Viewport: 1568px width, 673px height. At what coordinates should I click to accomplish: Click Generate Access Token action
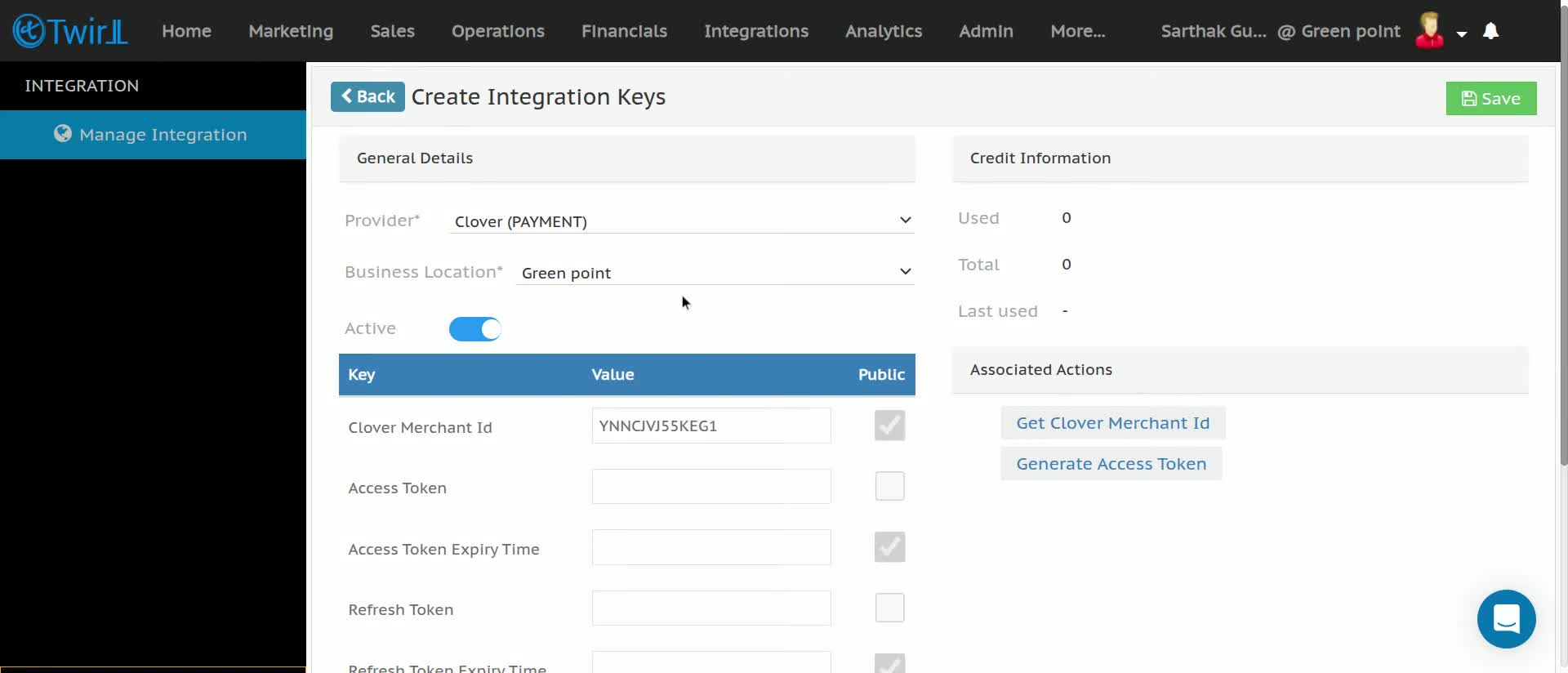point(1111,464)
